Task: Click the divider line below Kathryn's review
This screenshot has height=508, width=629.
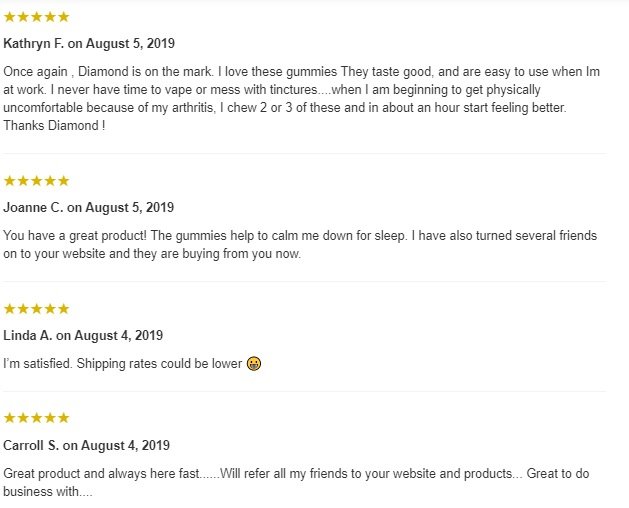Action: (305, 153)
